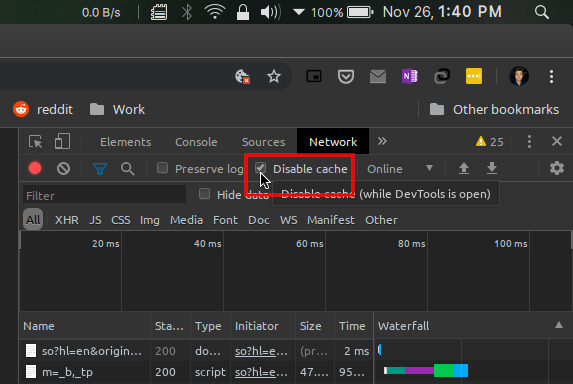
Task: Filter requests by Manifest
Action: (x=331, y=220)
